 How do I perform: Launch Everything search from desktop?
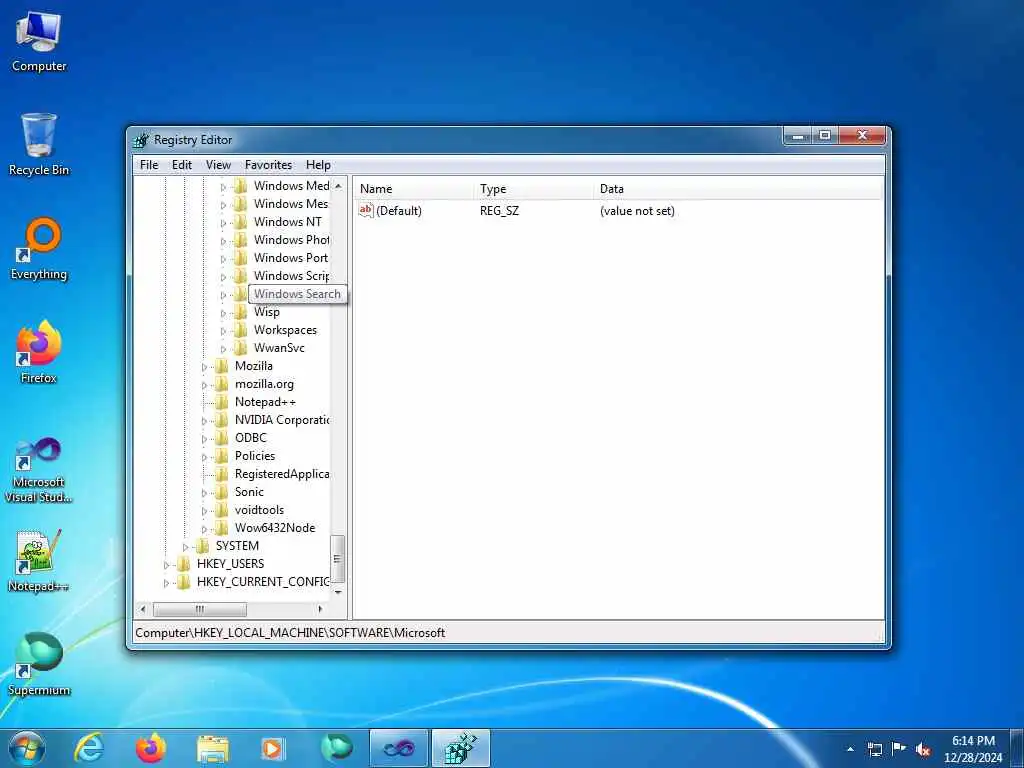(x=39, y=249)
